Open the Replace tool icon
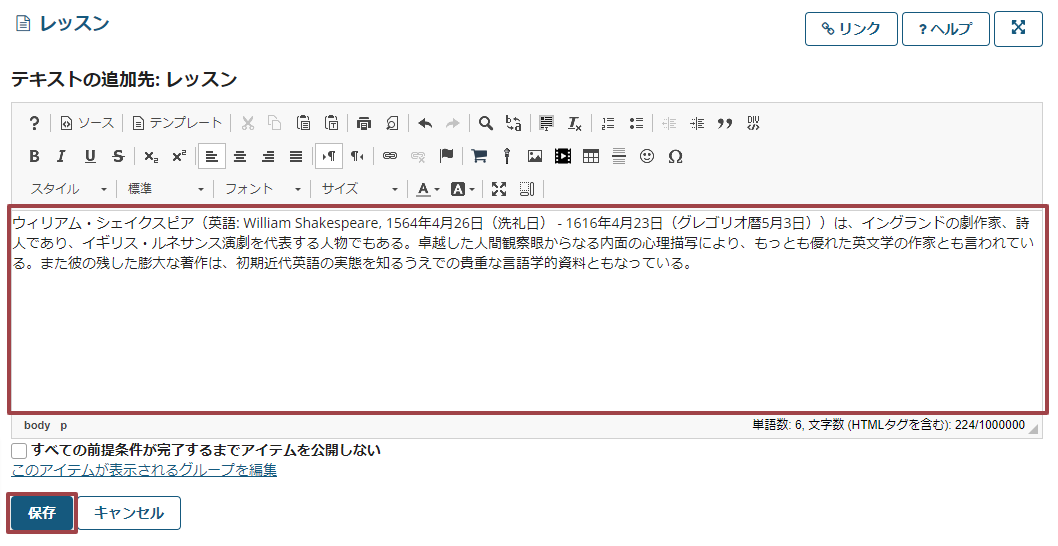Viewport: 1058px width, 546px height. (x=513, y=123)
